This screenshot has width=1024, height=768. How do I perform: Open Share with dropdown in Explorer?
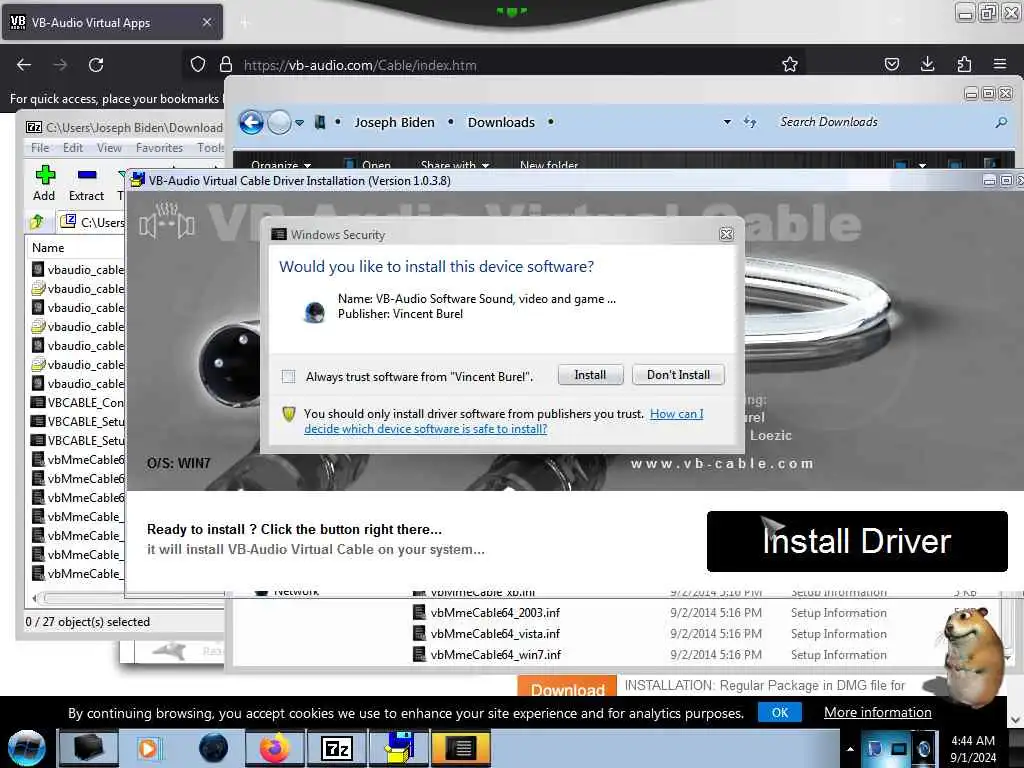click(455, 165)
